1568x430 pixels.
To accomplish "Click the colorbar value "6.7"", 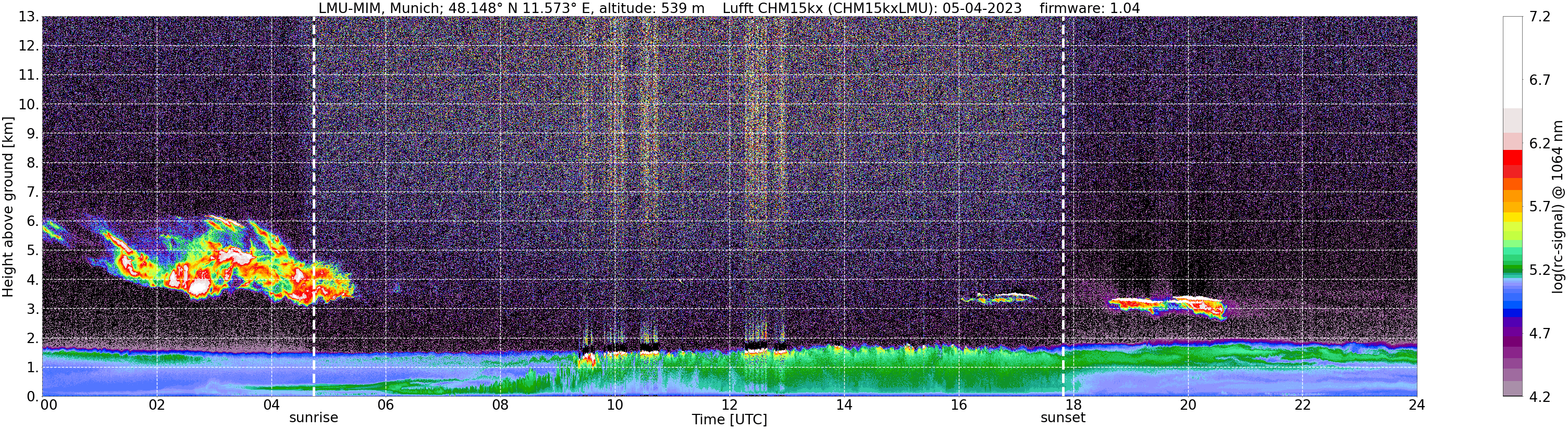I will [1540, 80].
